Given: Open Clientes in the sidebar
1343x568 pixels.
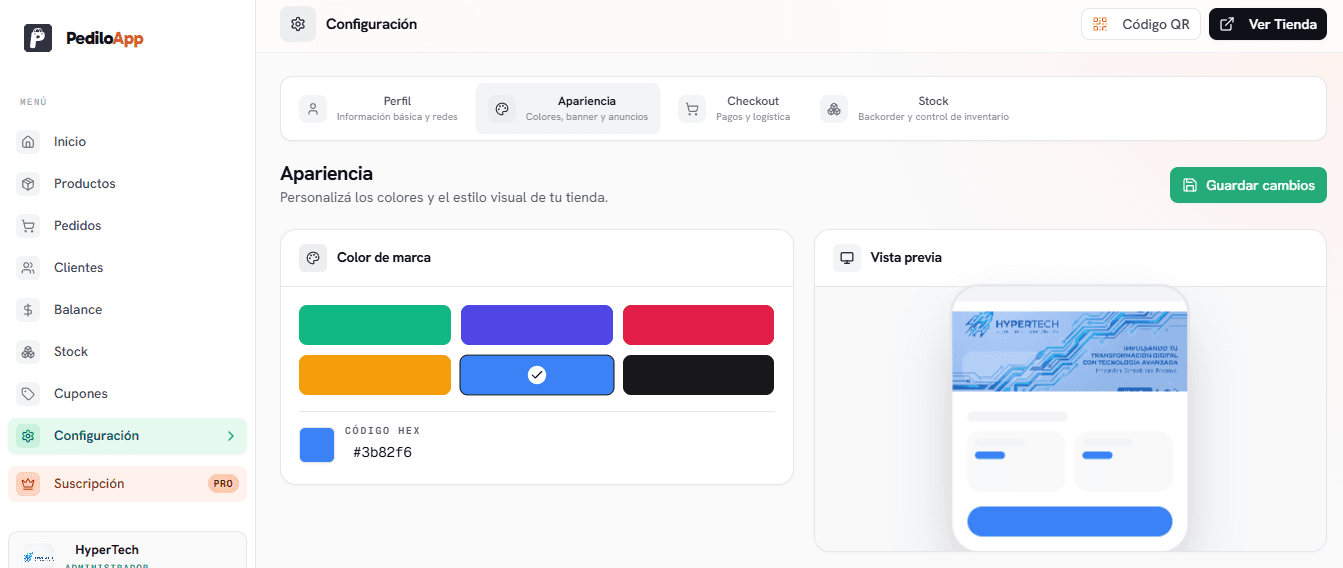Looking at the screenshot, I should pyautogui.click(x=127, y=268).
